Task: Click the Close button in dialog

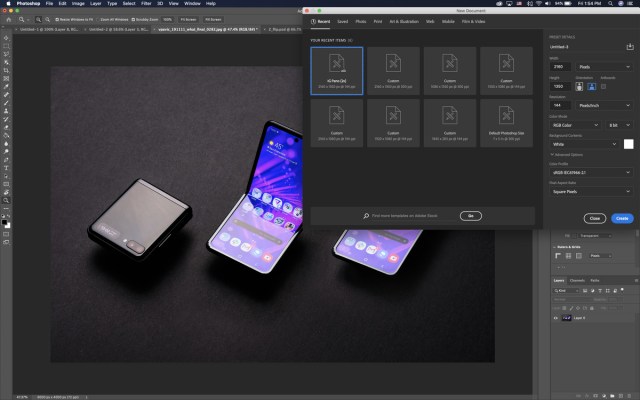Action: [595, 218]
